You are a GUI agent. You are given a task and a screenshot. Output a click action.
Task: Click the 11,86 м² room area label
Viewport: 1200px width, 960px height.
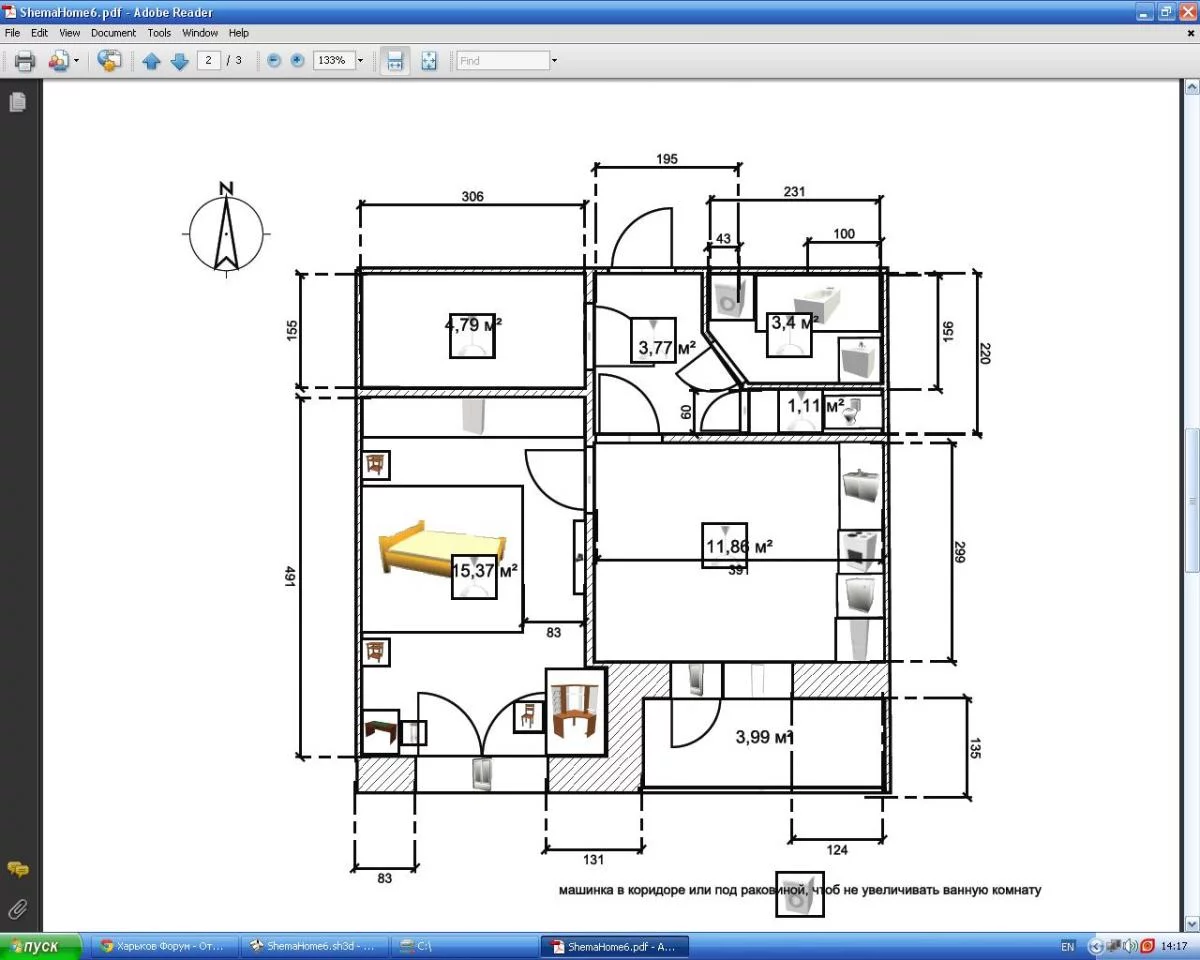[x=739, y=546]
